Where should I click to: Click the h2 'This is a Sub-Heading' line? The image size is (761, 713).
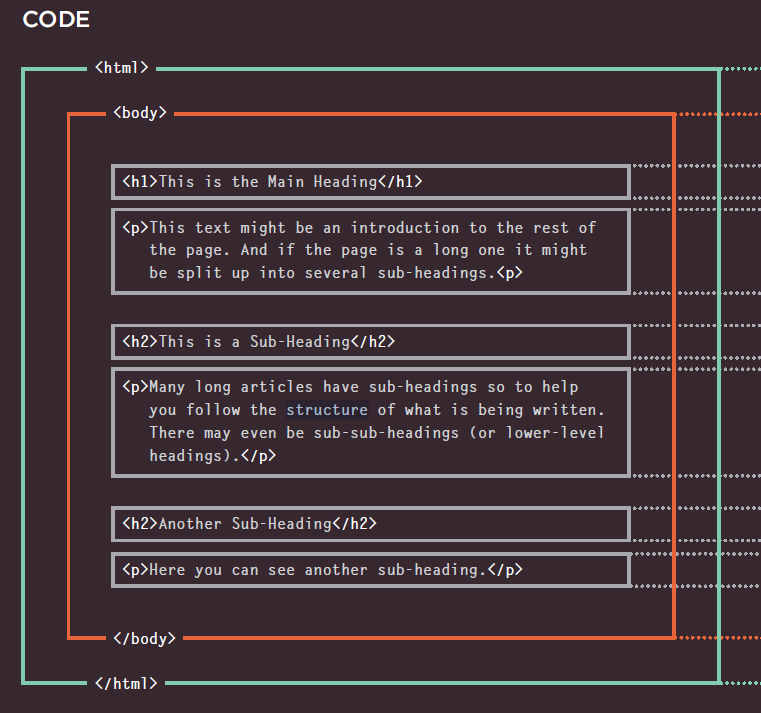(259, 342)
